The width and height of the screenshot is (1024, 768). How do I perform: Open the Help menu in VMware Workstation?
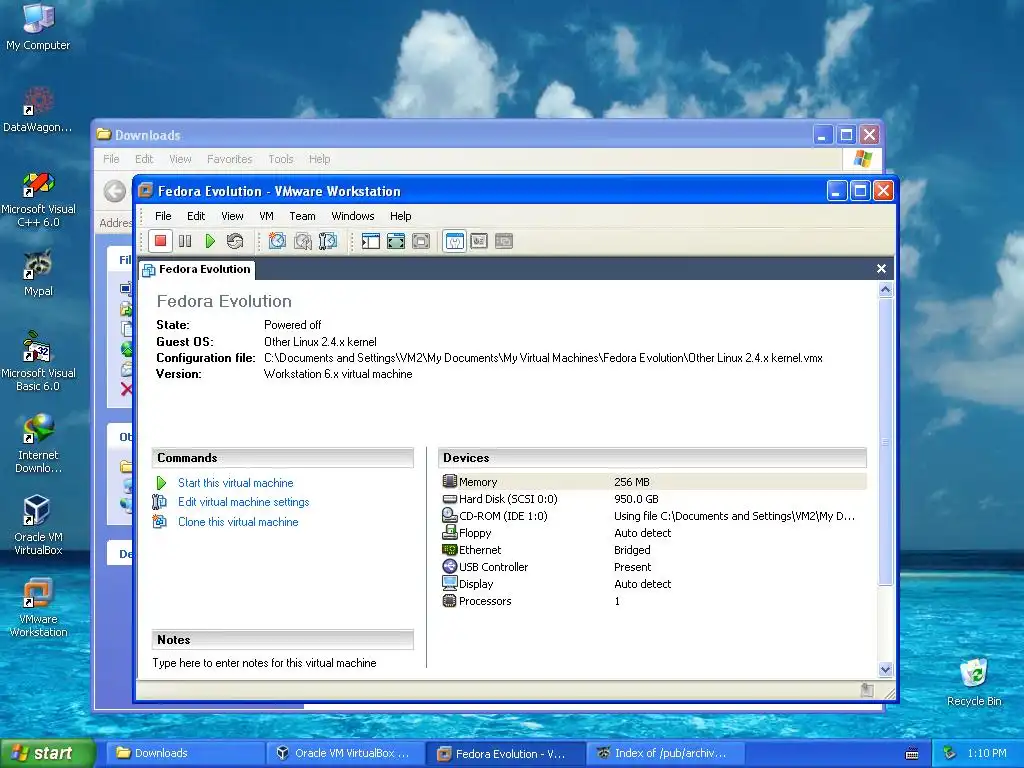point(400,216)
